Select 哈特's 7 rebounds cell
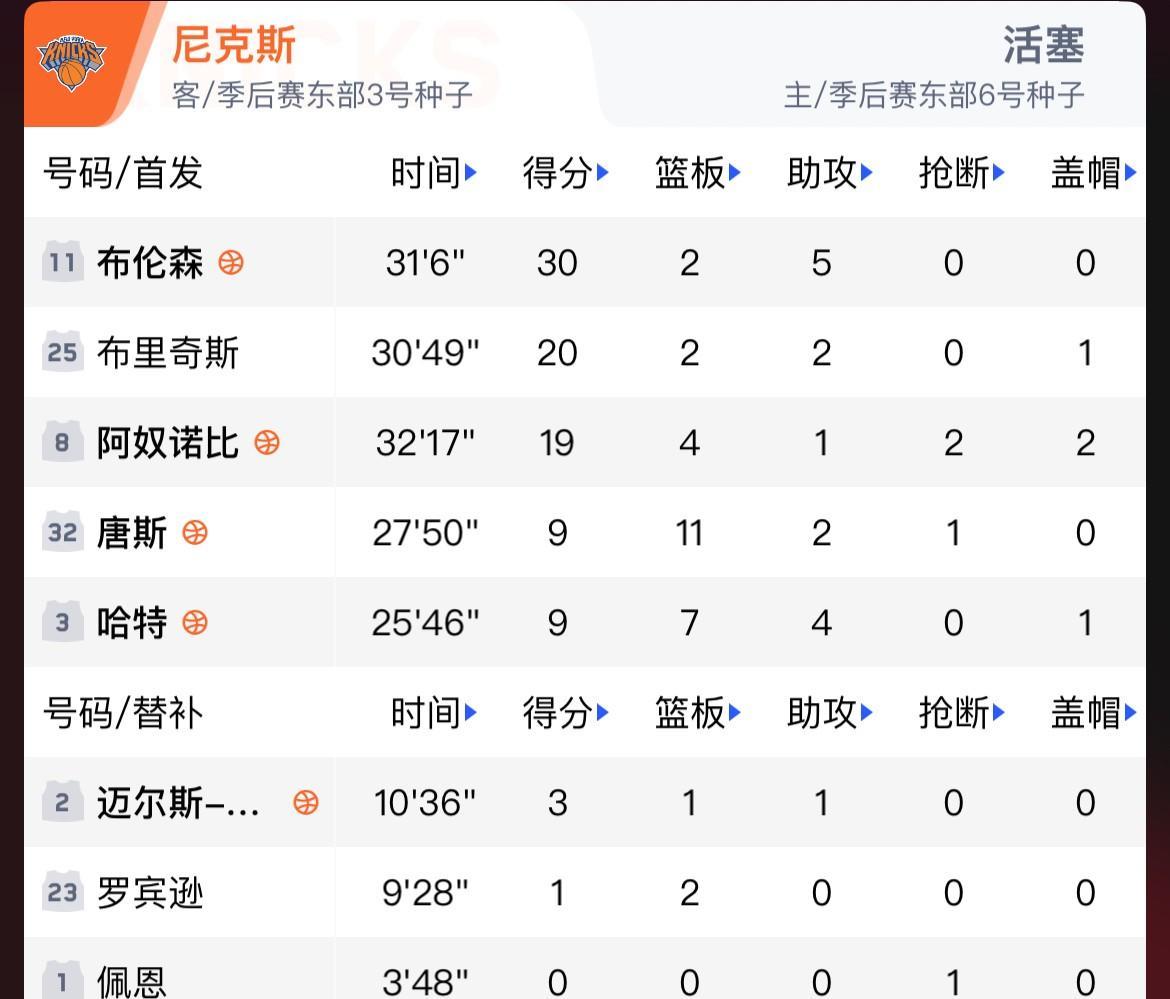The height and width of the screenshot is (999, 1170). coord(689,622)
